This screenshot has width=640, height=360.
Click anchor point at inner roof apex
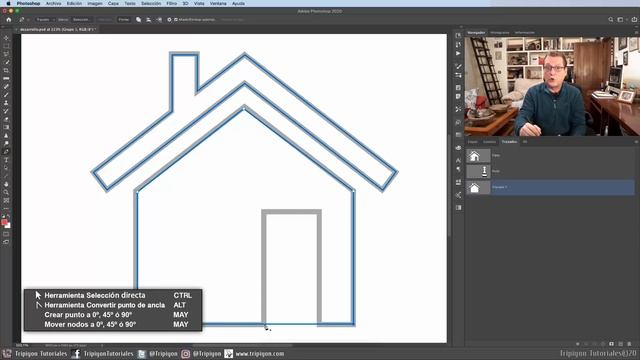[x=244, y=108]
